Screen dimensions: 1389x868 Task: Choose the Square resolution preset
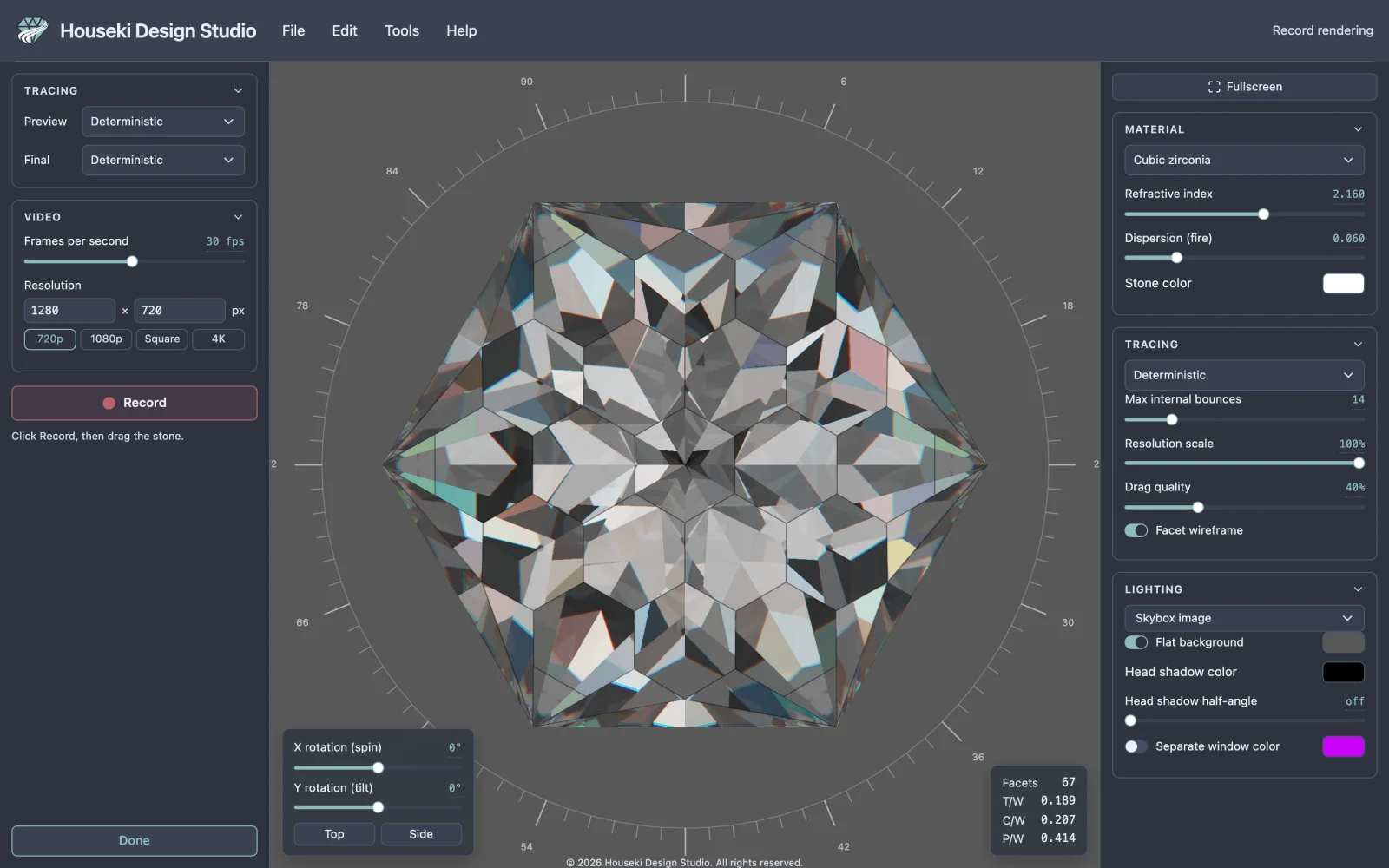pyautogui.click(x=162, y=339)
